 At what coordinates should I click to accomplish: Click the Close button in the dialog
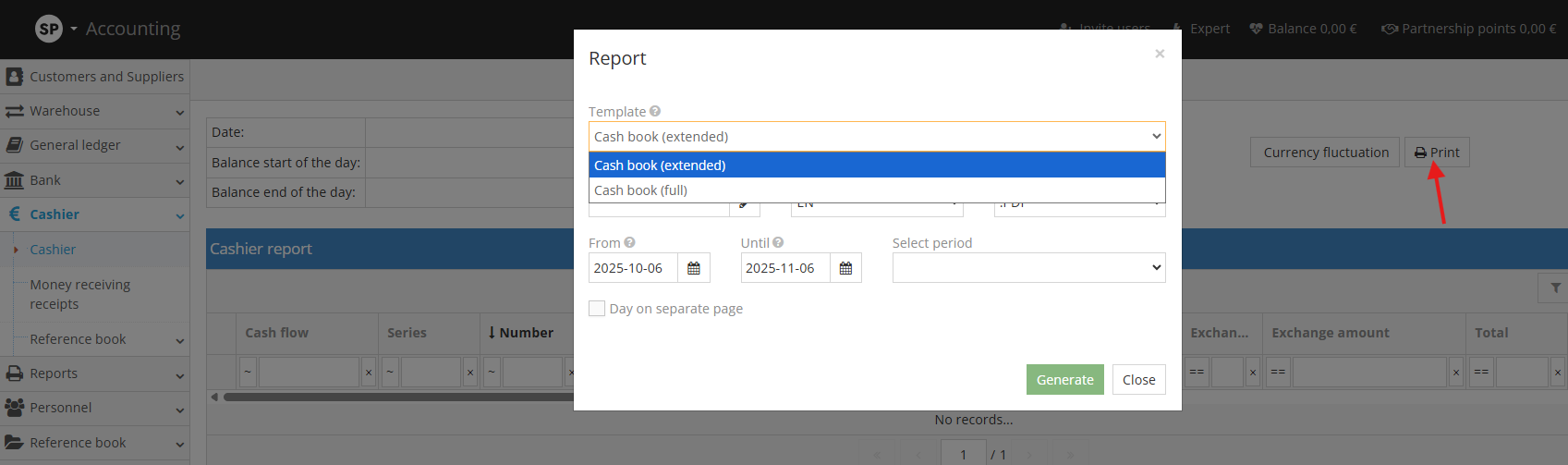tap(1138, 380)
